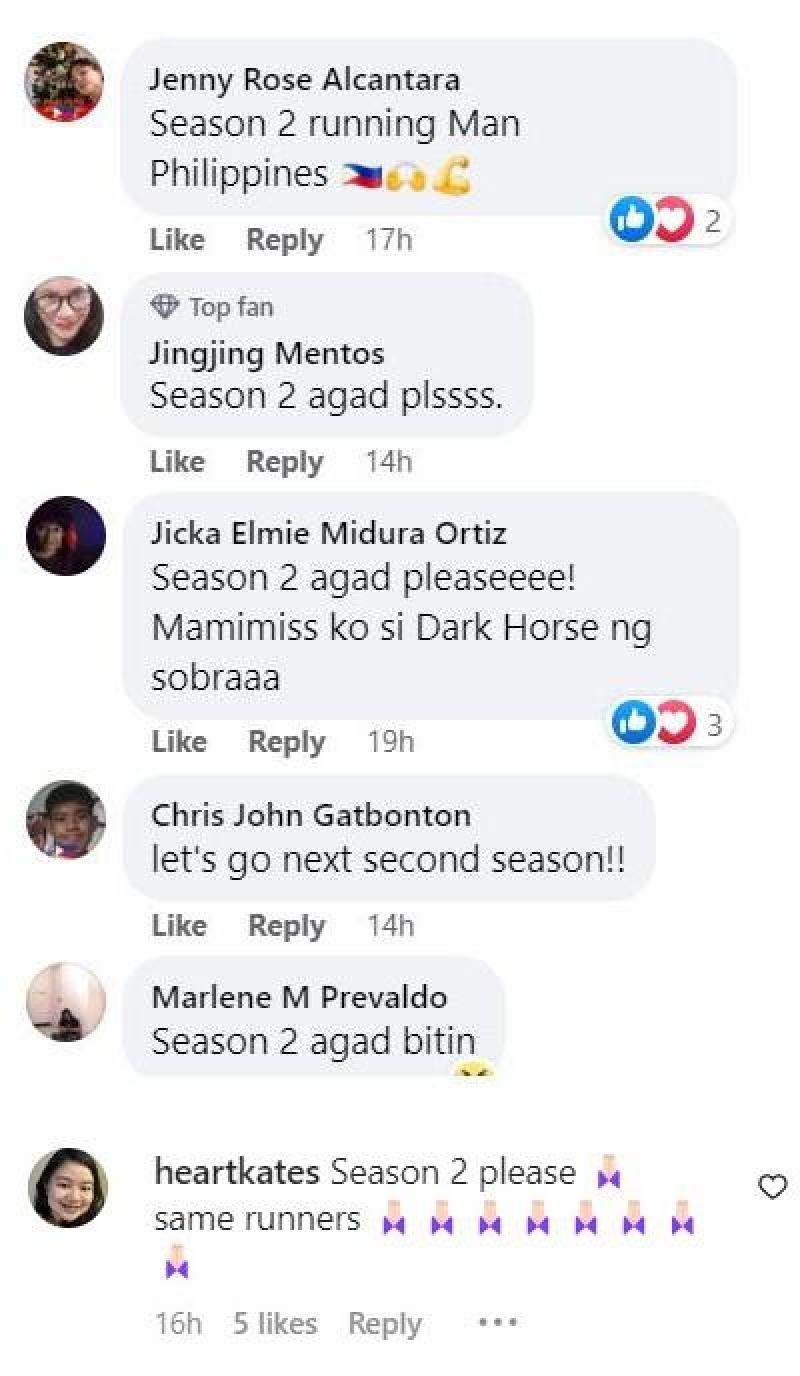Screen dimensions: 800x1376
Task: View reactions on Jenny Rose Alcantara's comment
Action: [x=668, y=219]
